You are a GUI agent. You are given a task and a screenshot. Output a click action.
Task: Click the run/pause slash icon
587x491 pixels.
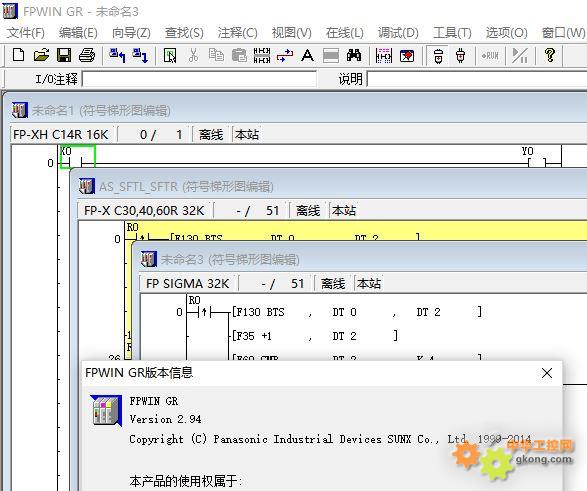coord(520,55)
